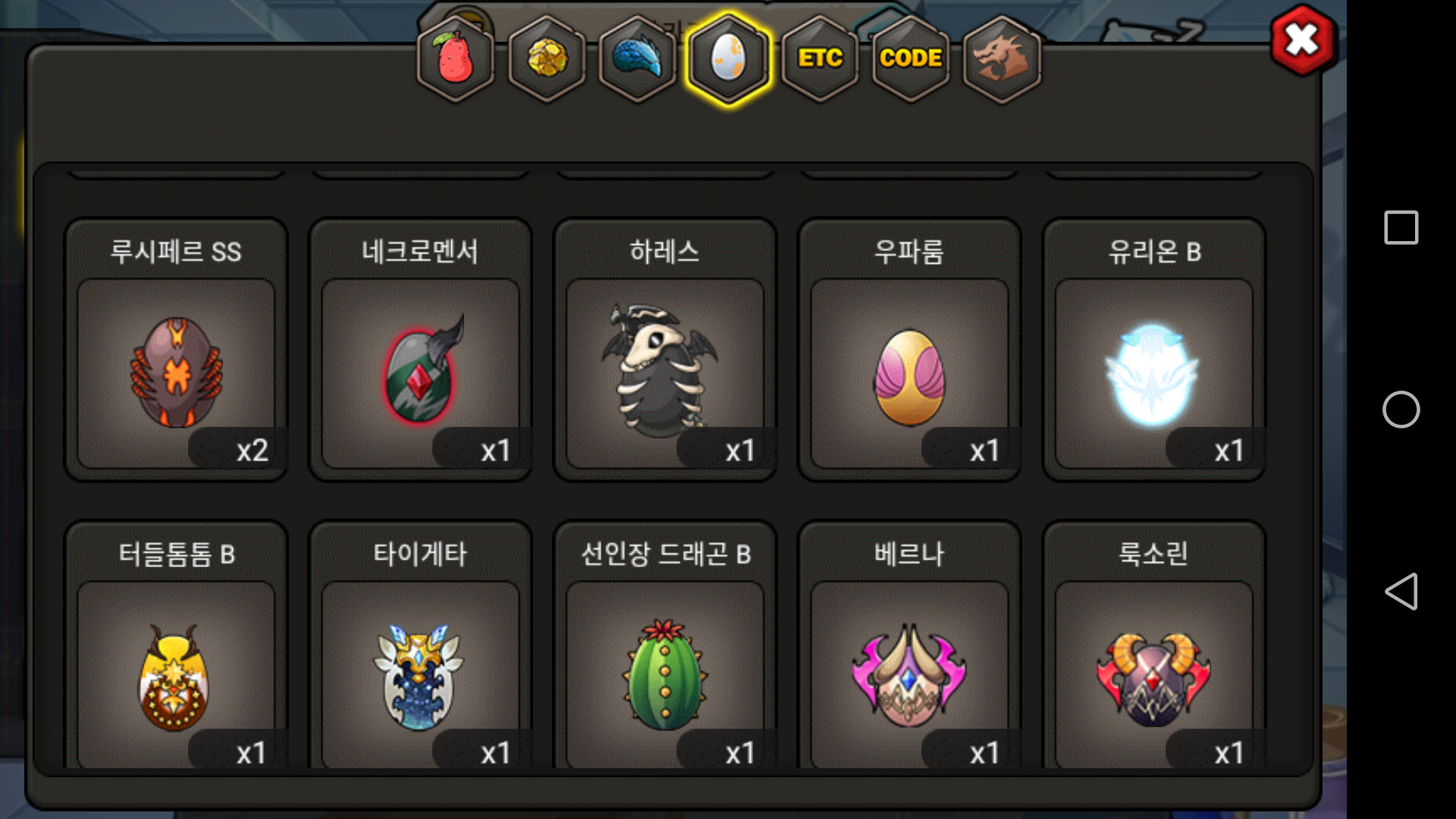The width and height of the screenshot is (1456, 819).
Task: Open the CODE tab
Action: (911, 59)
